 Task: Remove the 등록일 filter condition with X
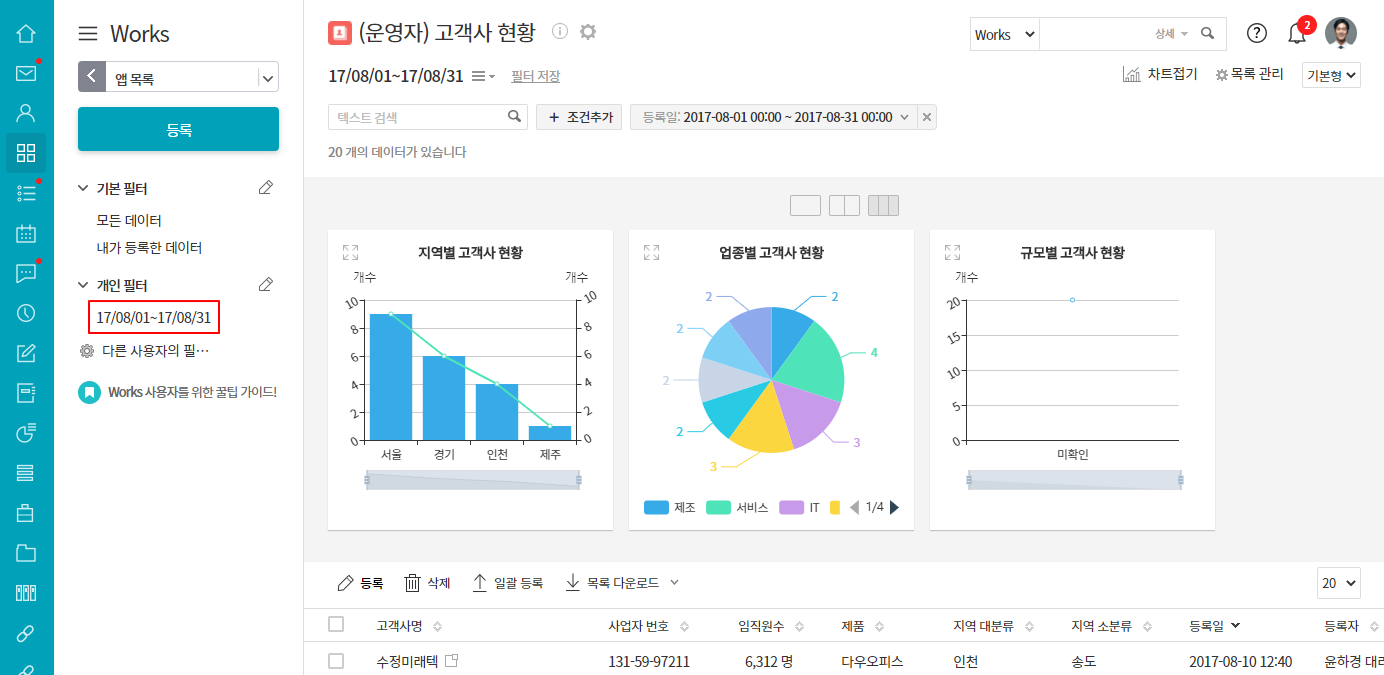pyautogui.click(x=927, y=117)
